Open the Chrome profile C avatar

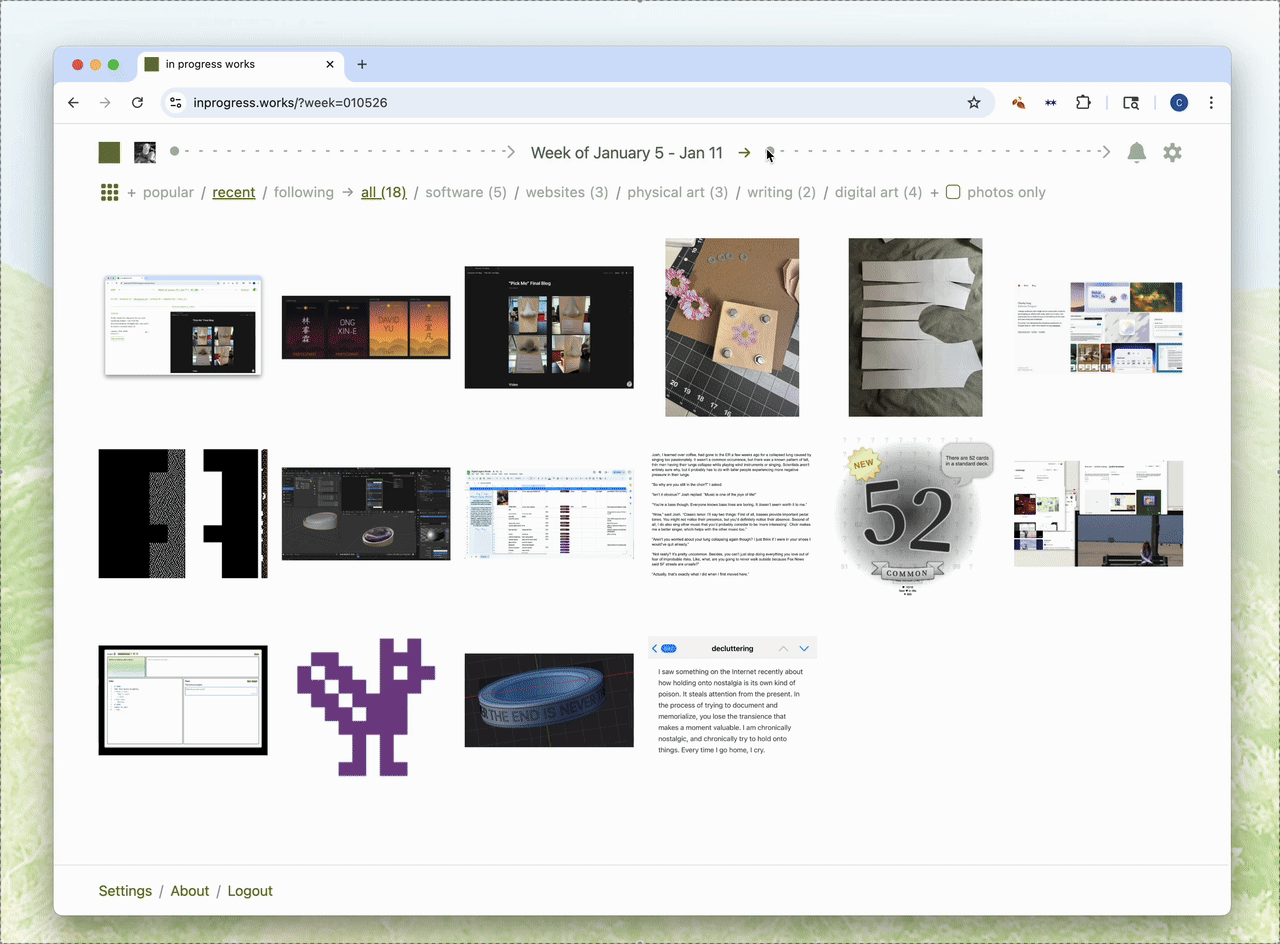(1179, 103)
